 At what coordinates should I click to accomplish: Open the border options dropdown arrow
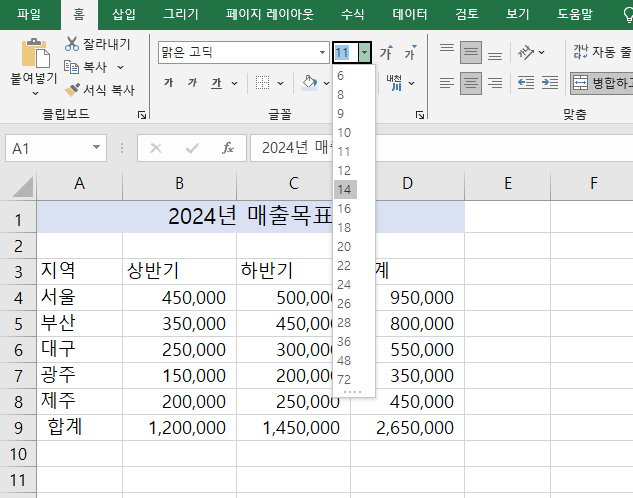point(280,84)
